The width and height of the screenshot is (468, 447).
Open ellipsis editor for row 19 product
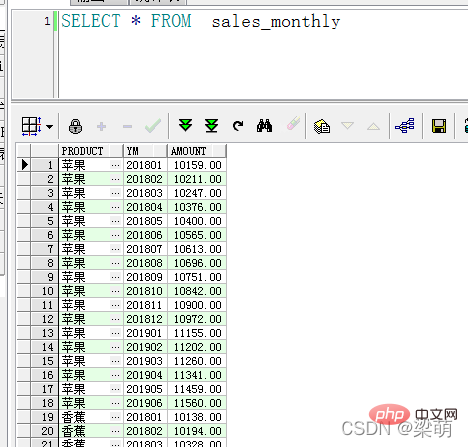(115, 417)
